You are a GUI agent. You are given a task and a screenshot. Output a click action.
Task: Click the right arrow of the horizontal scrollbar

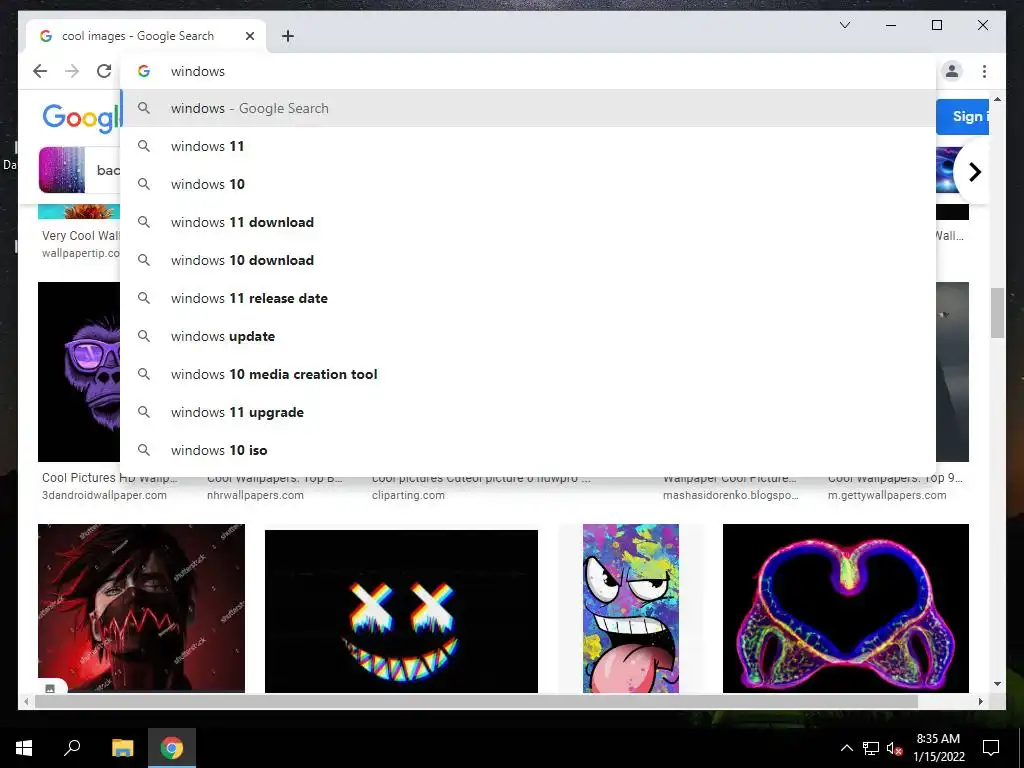(980, 701)
